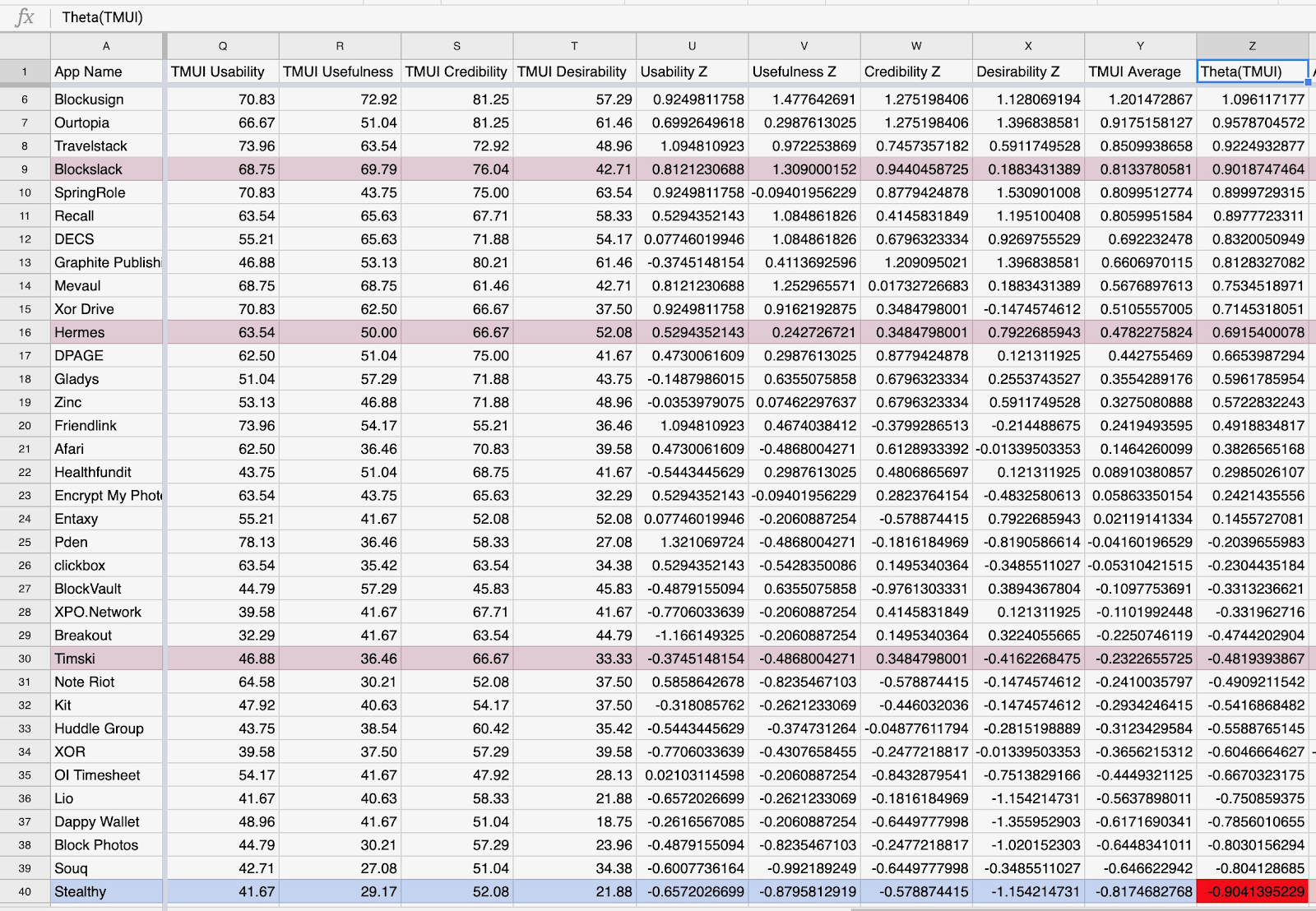The image size is (1316, 911).
Task: Select the "Healthfundit" app name cell
Action: [x=106, y=472]
